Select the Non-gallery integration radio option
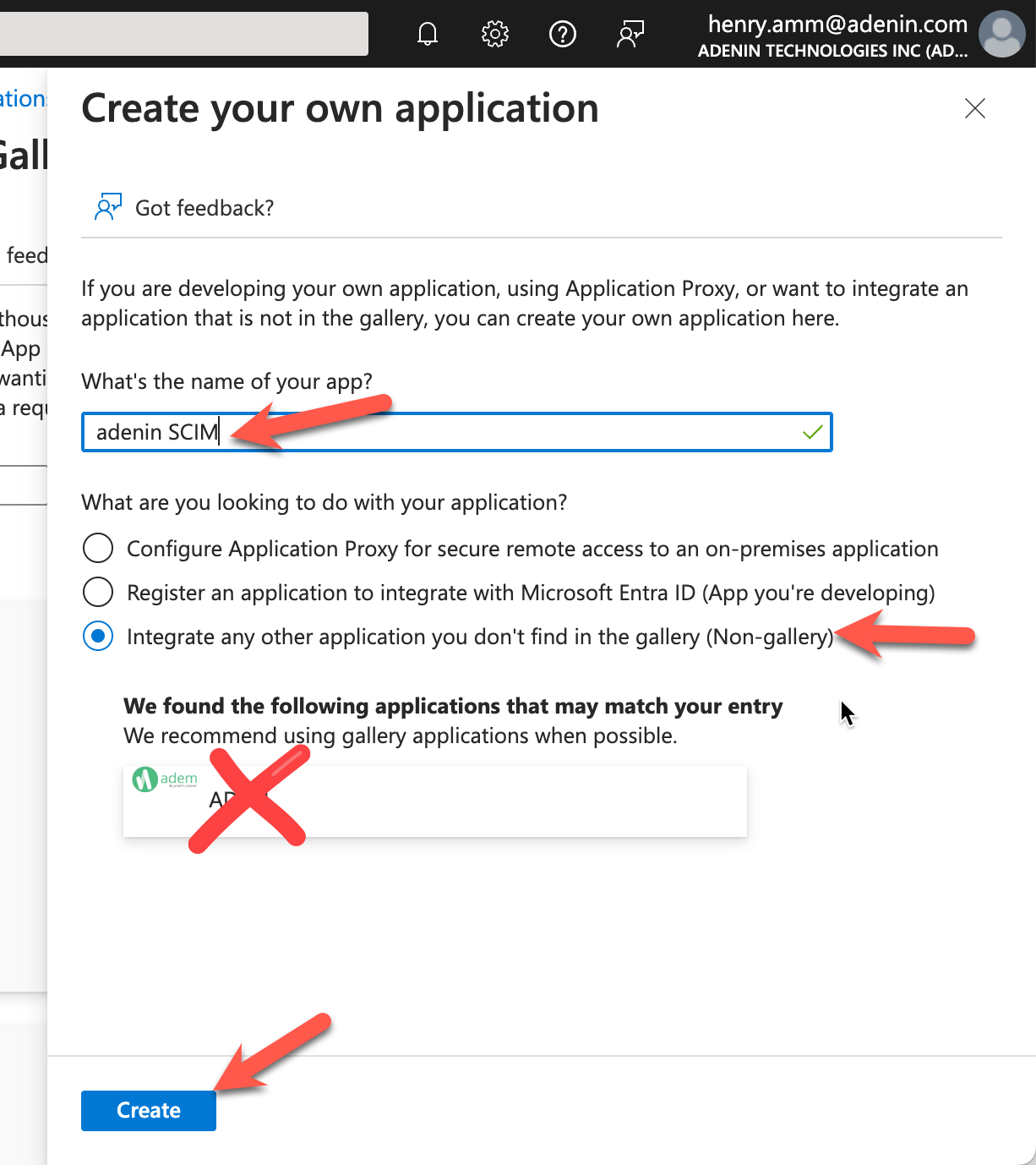1036x1165 pixels. pos(98,636)
